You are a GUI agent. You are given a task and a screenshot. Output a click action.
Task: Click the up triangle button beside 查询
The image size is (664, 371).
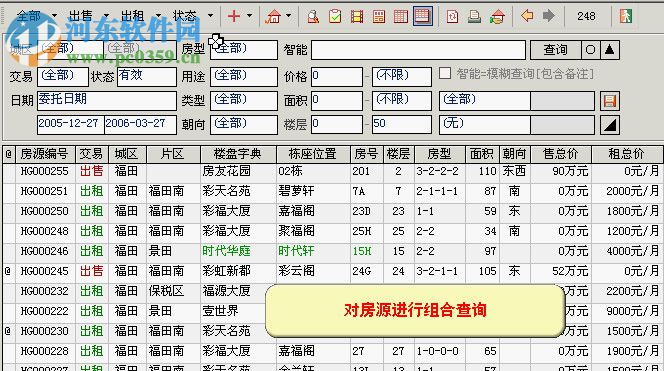609,50
